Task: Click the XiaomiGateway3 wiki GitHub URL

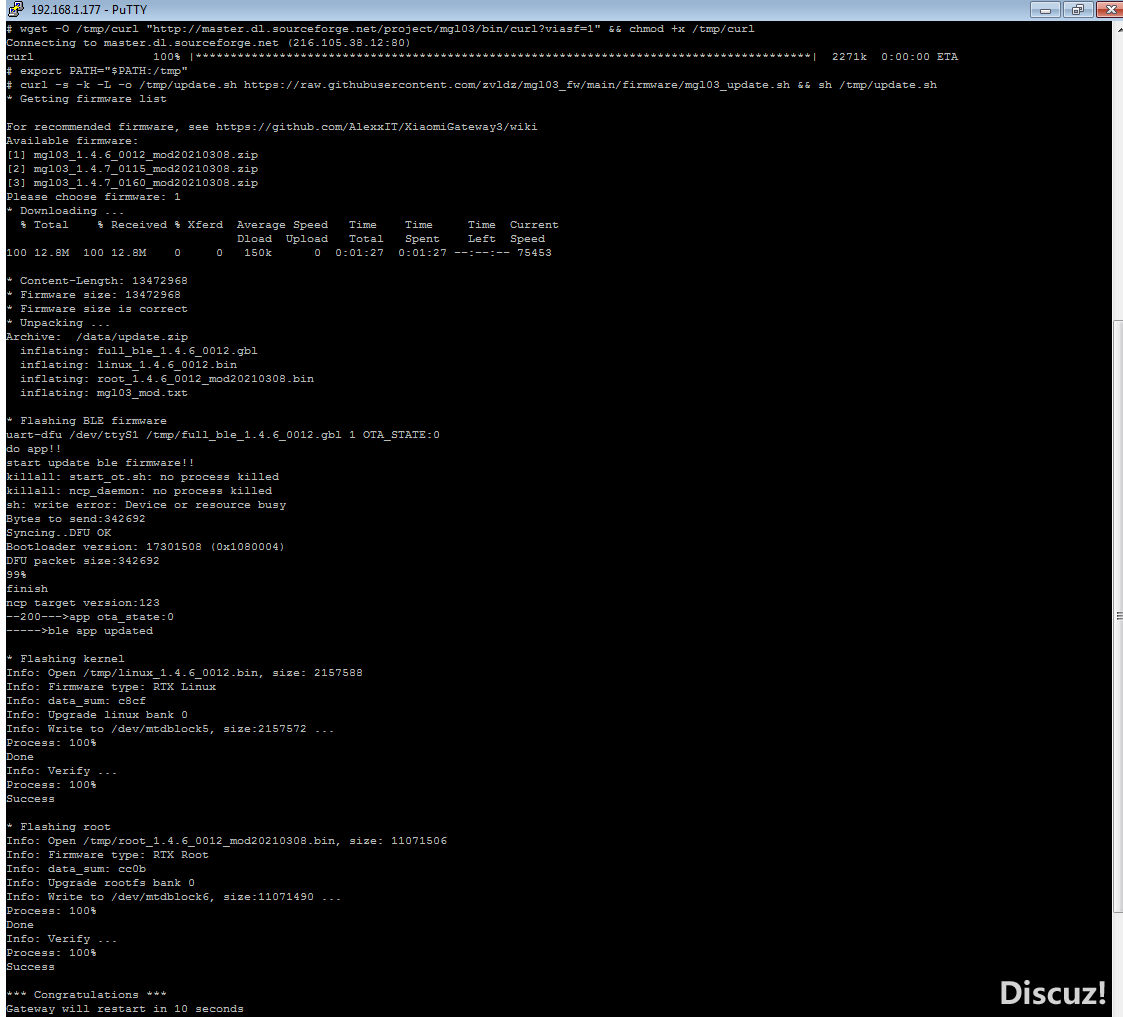Action: pyautogui.click(x=376, y=127)
